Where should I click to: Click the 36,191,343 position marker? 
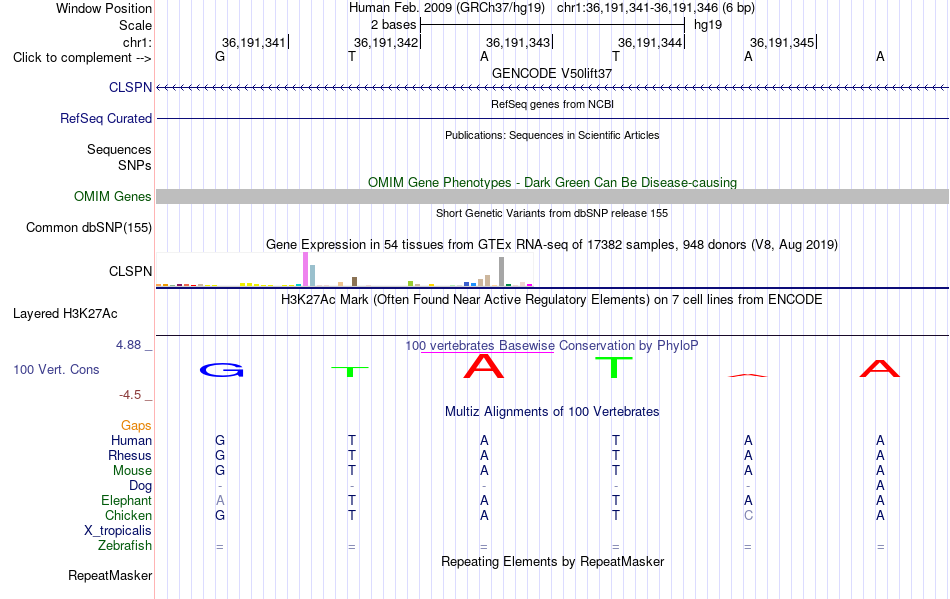click(x=517, y=42)
